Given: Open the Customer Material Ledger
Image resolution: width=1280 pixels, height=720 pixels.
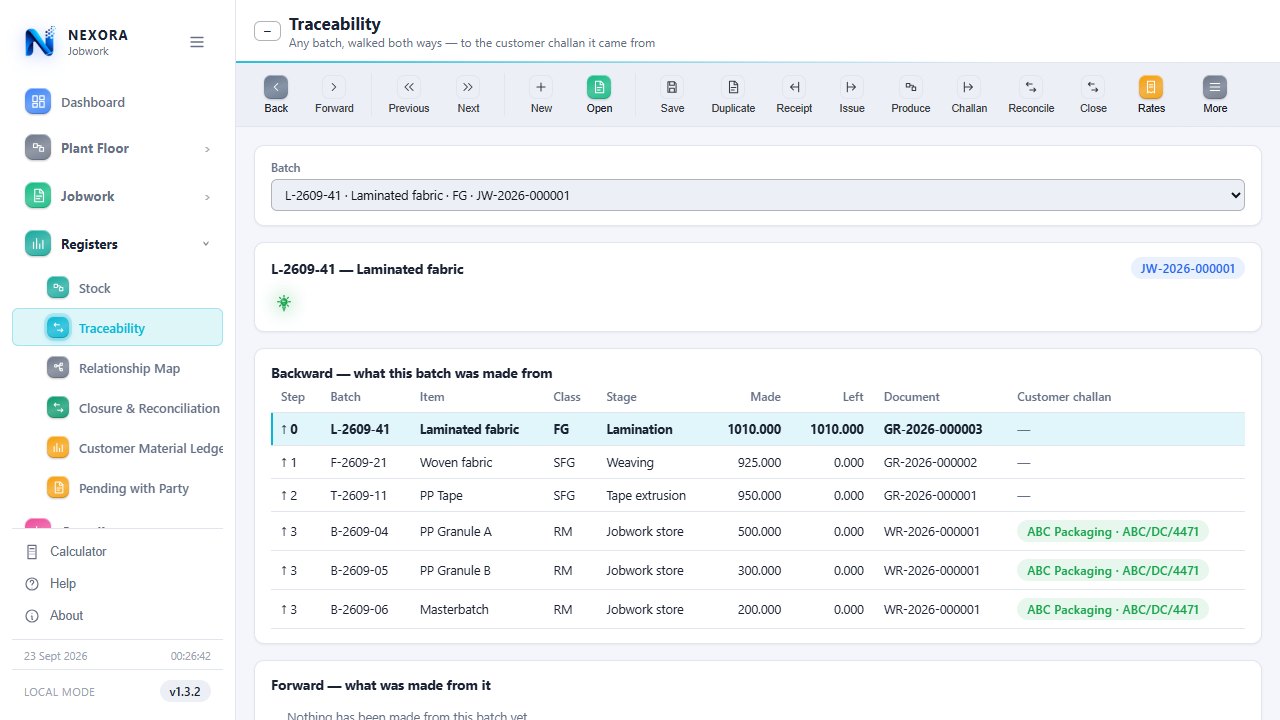Looking at the screenshot, I should [x=118, y=448].
